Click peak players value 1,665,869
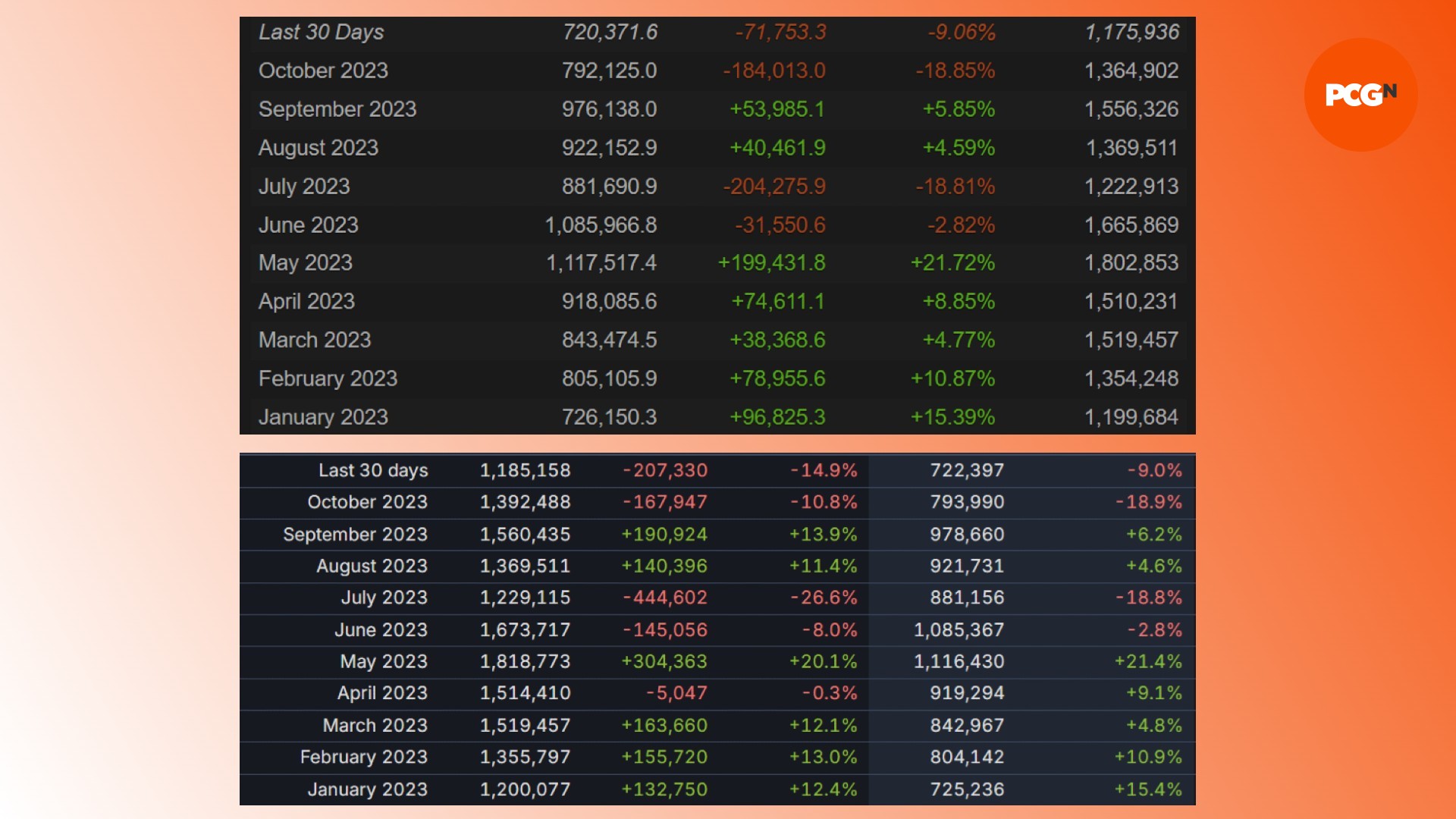Image resolution: width=1456 pixels, height=819 pixels. (x=1131, y=225)
